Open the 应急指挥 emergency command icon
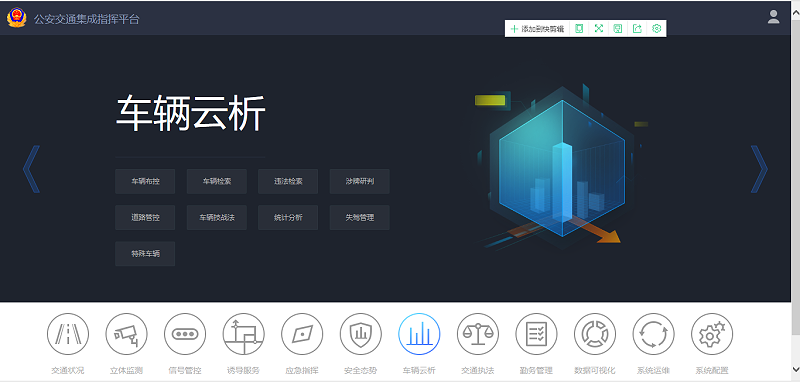The height and width of the screenshot is (382, 800). pos(302,334)
